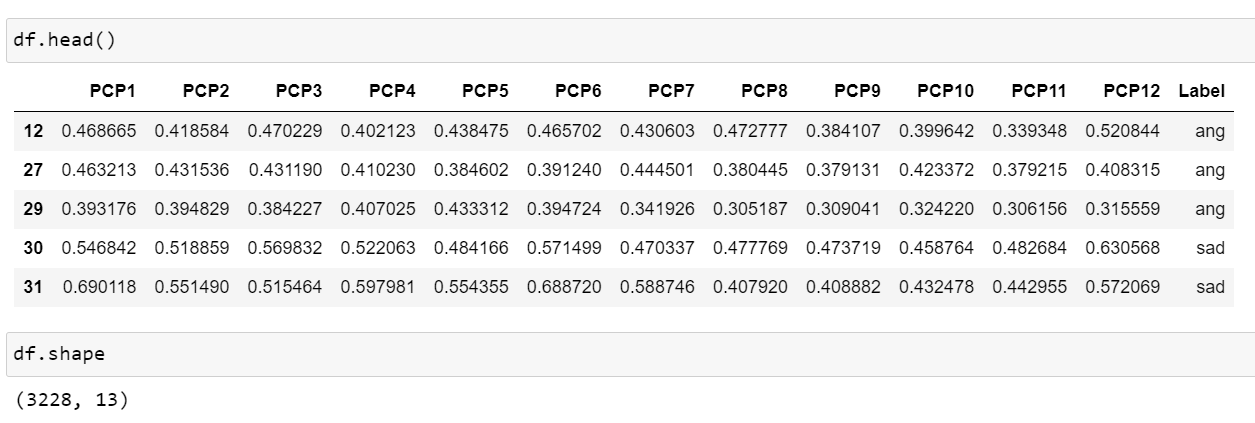Click the PCP12 column header
The width and height of the screenshot is (1255, 423).
(1132, 91)
